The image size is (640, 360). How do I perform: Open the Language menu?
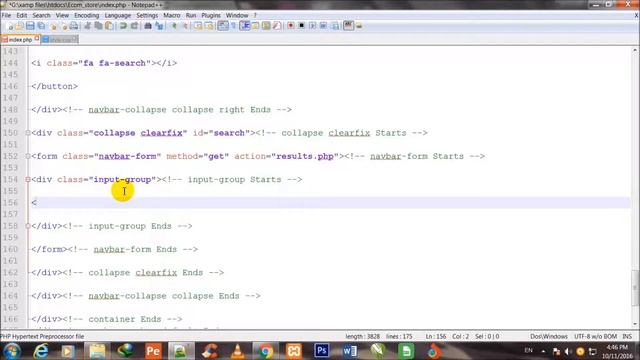pyautogui.click(x=118, y=15)
